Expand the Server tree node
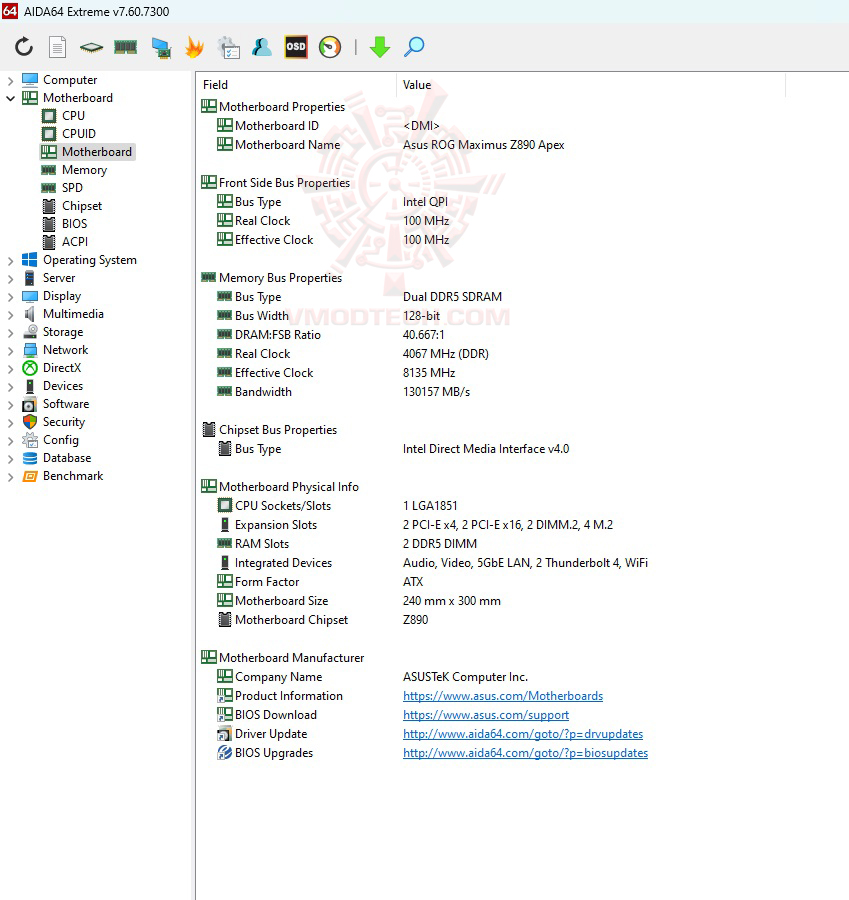Viewport: 849px width, 900px height. [x=10, y=278]
